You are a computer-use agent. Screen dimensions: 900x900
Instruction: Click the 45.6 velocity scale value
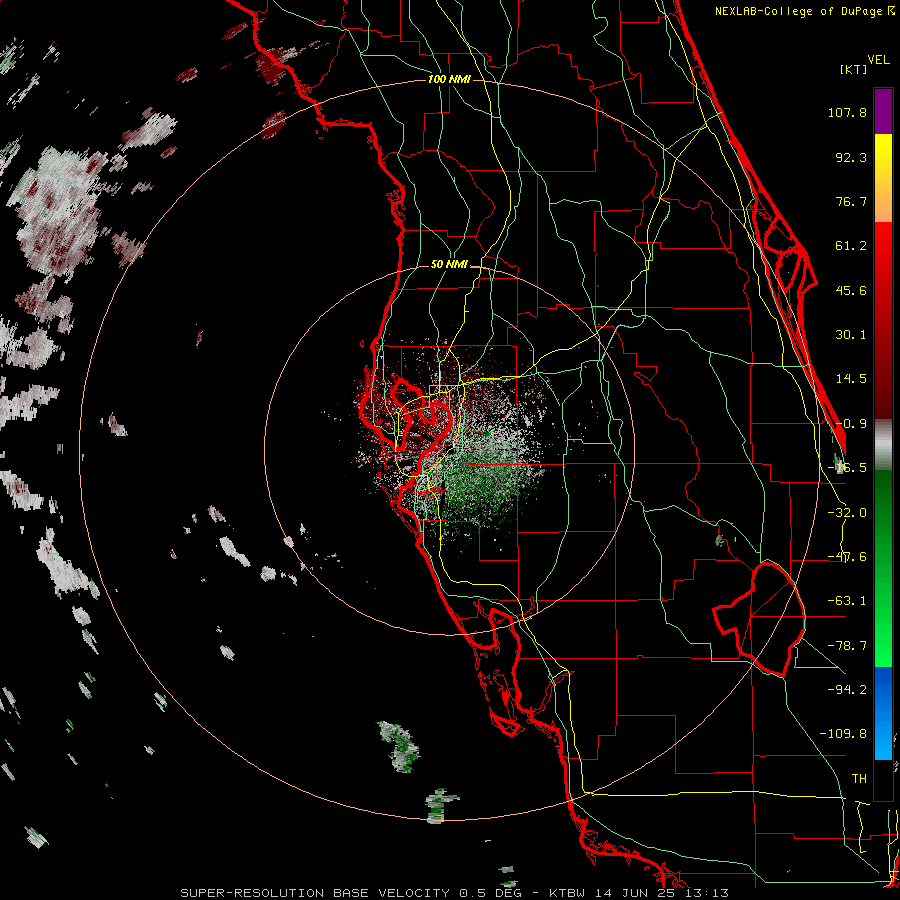tap(851, 290)
